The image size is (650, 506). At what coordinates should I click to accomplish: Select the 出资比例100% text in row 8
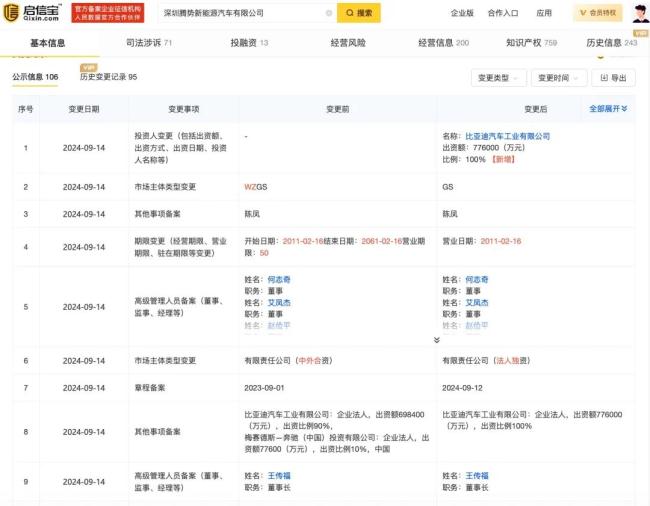tap(506, 426)
